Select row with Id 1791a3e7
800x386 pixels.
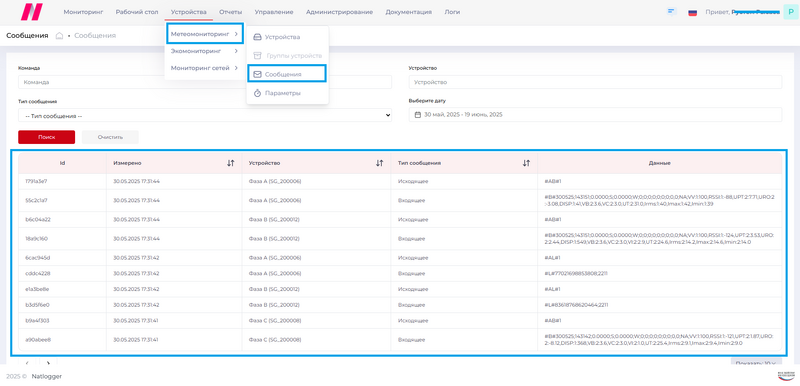click(x=400, y=182)
